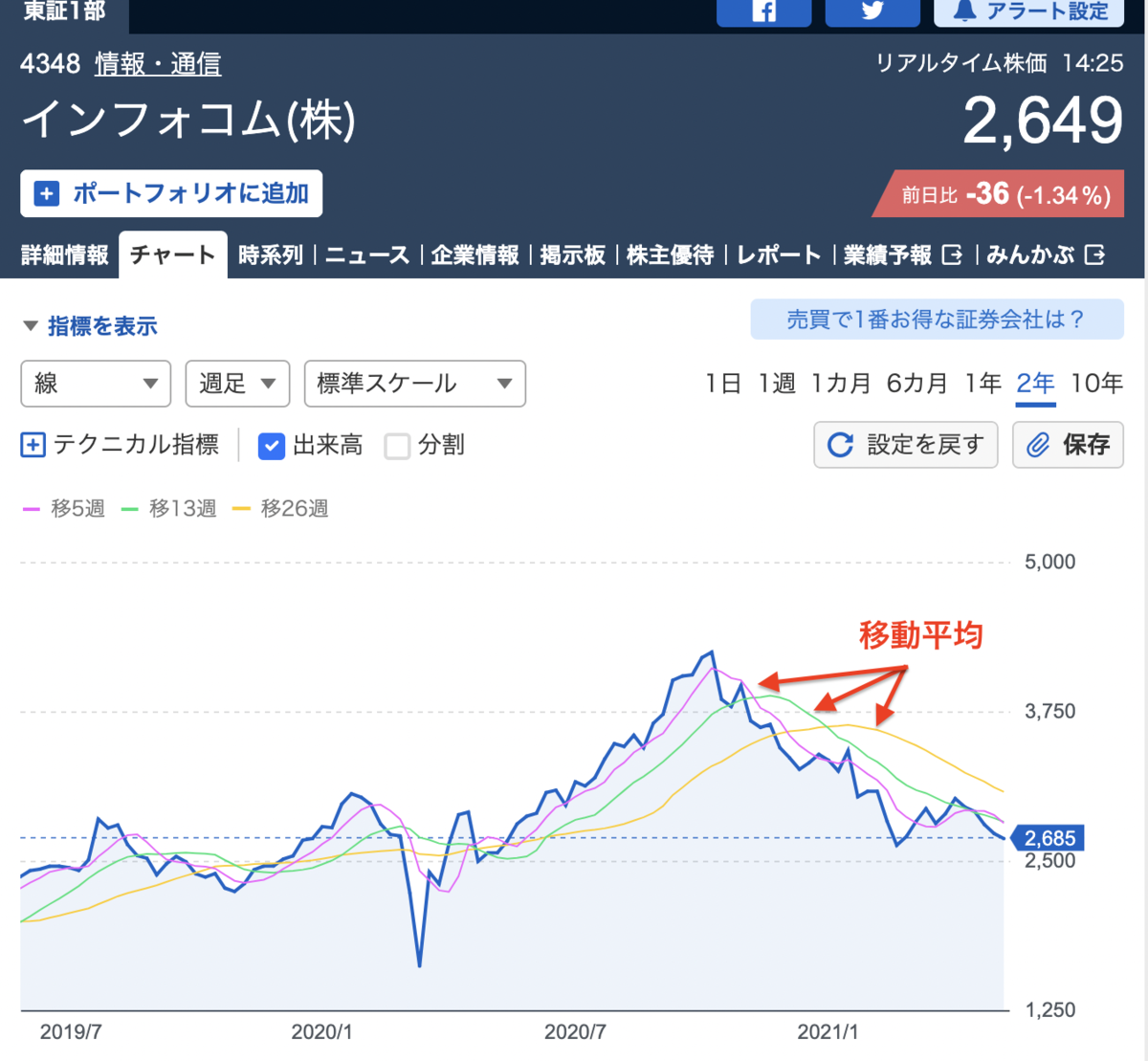Click 売買で1番お得な証券会社は？ banner
The height and width of the screenshot is (1061, 1148).
tap(937, 320)
